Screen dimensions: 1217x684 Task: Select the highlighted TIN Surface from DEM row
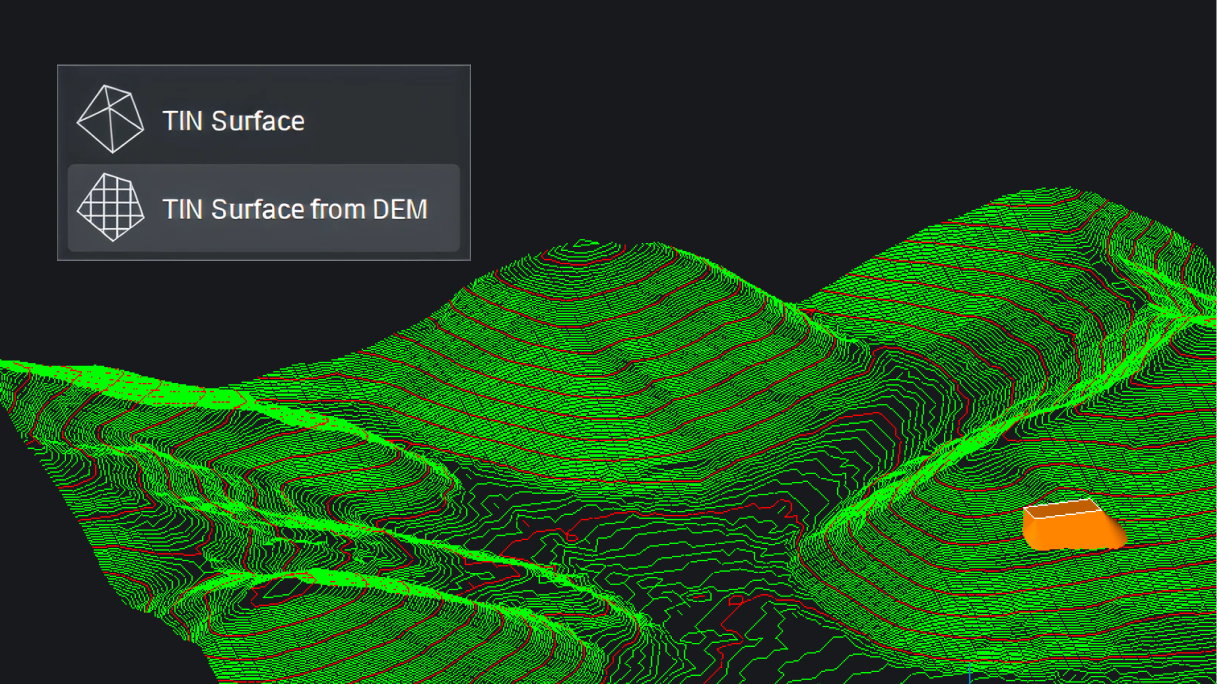[x=262, y=208]
